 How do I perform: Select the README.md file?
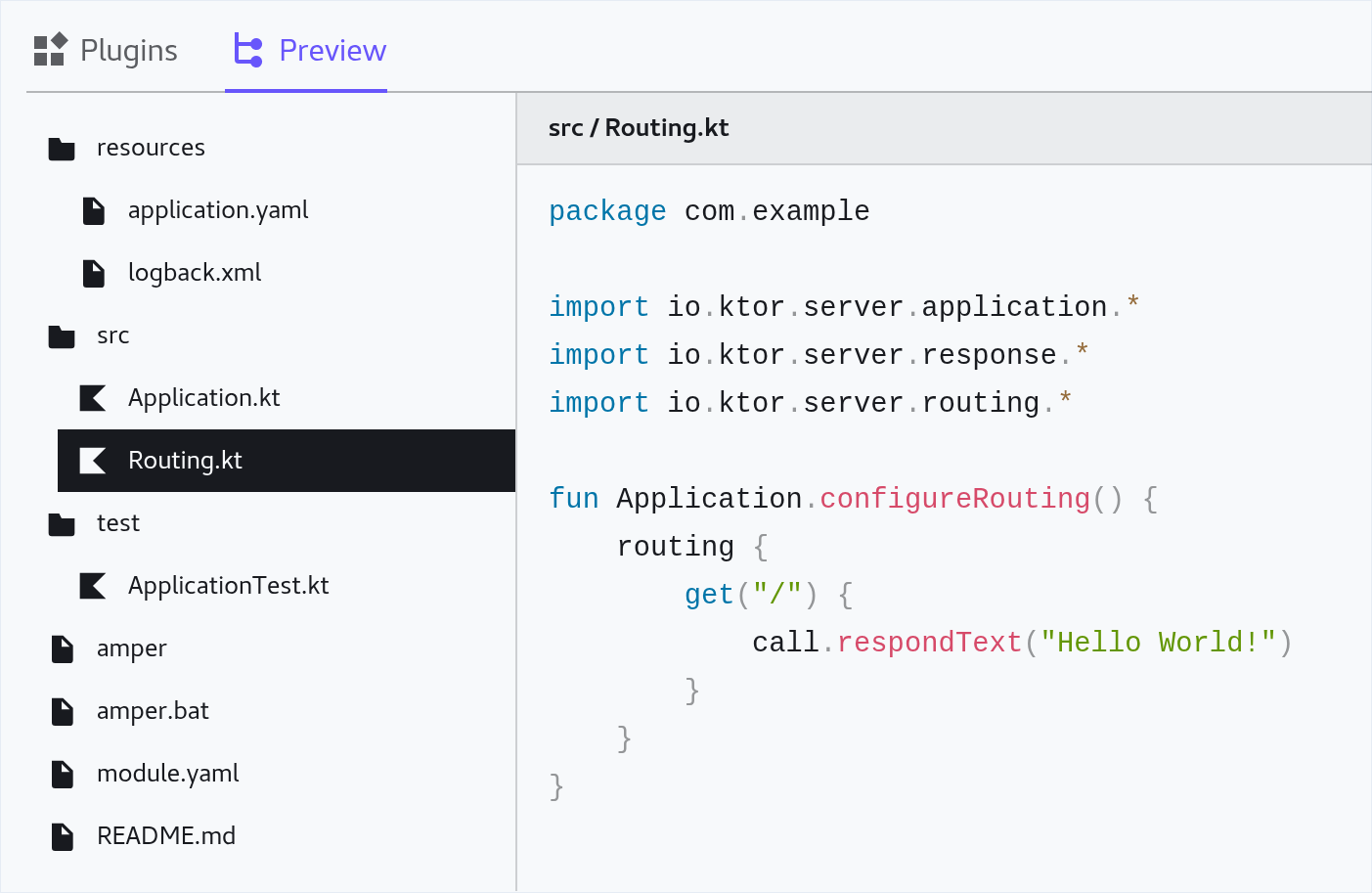pyautogui.click(x=166, y=835)
